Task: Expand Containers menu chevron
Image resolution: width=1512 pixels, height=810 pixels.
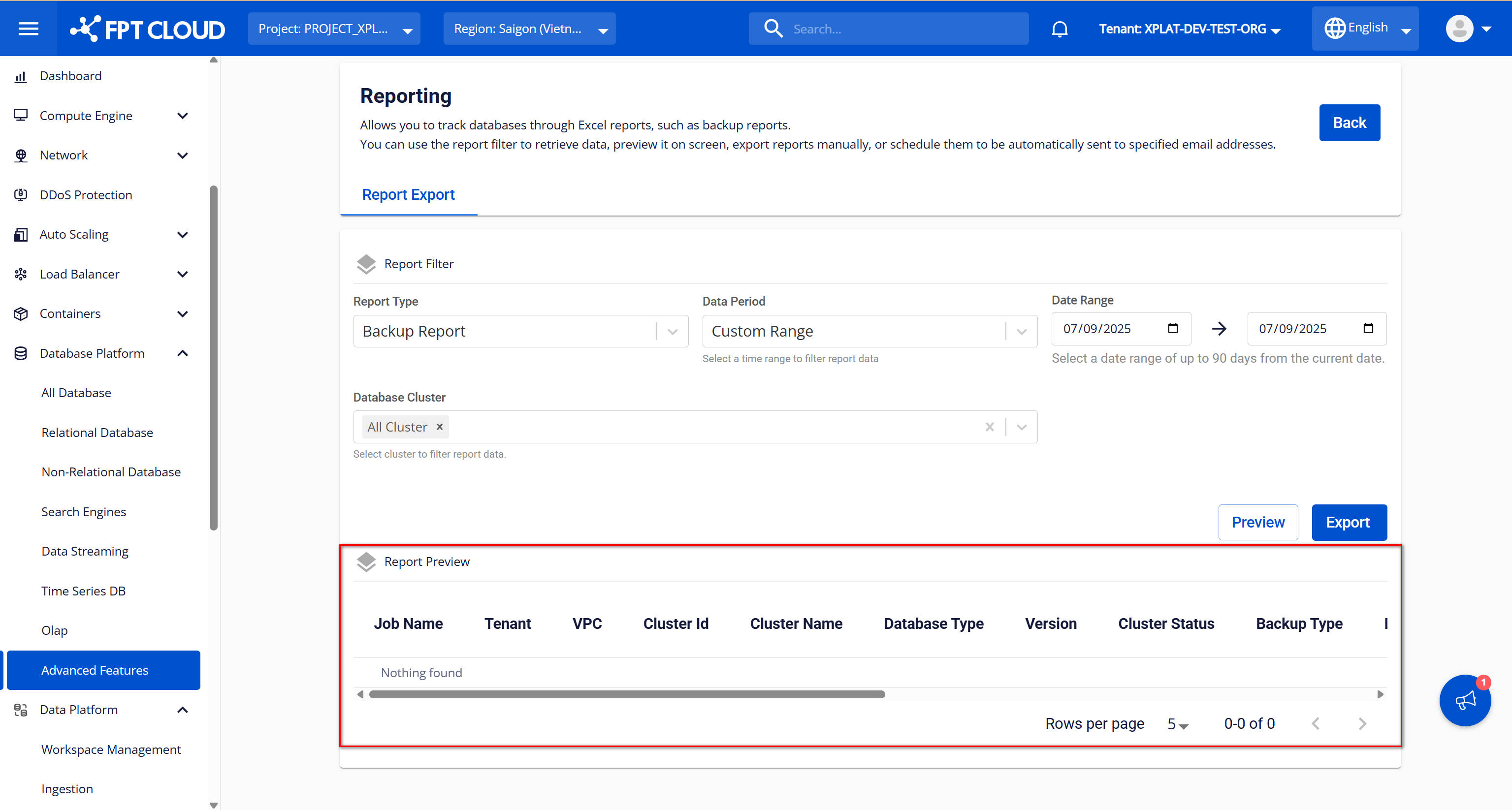Action: pyautogui.click(x=183, y=313)
